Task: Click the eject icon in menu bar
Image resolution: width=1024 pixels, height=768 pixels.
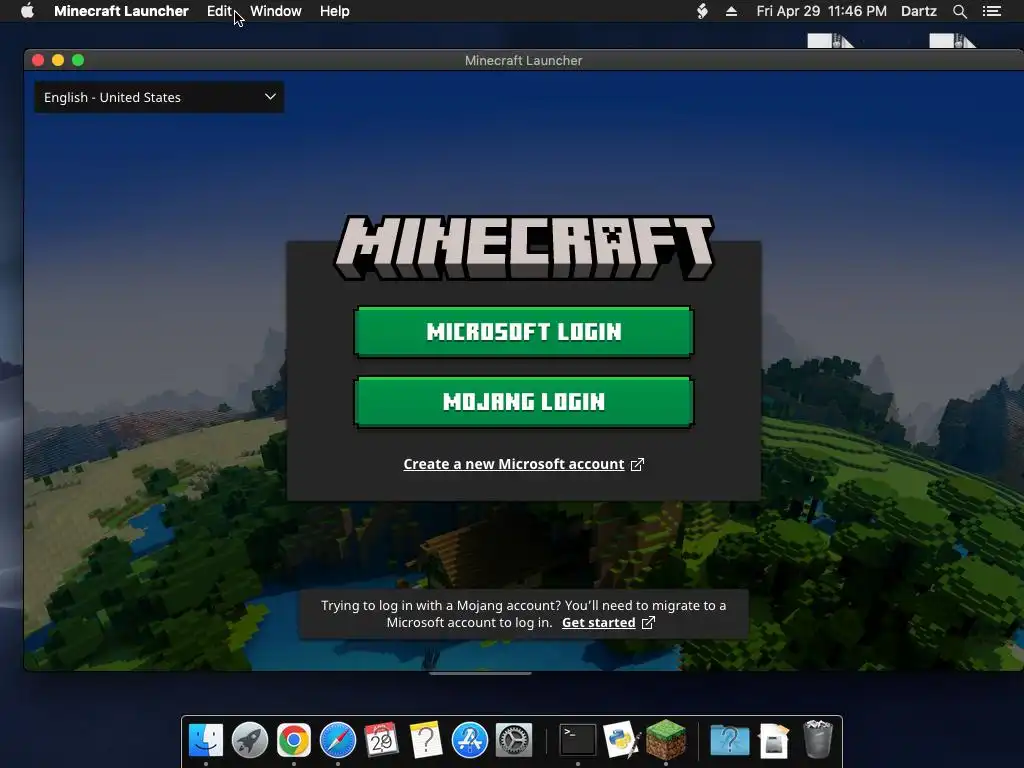Action: 731,11
